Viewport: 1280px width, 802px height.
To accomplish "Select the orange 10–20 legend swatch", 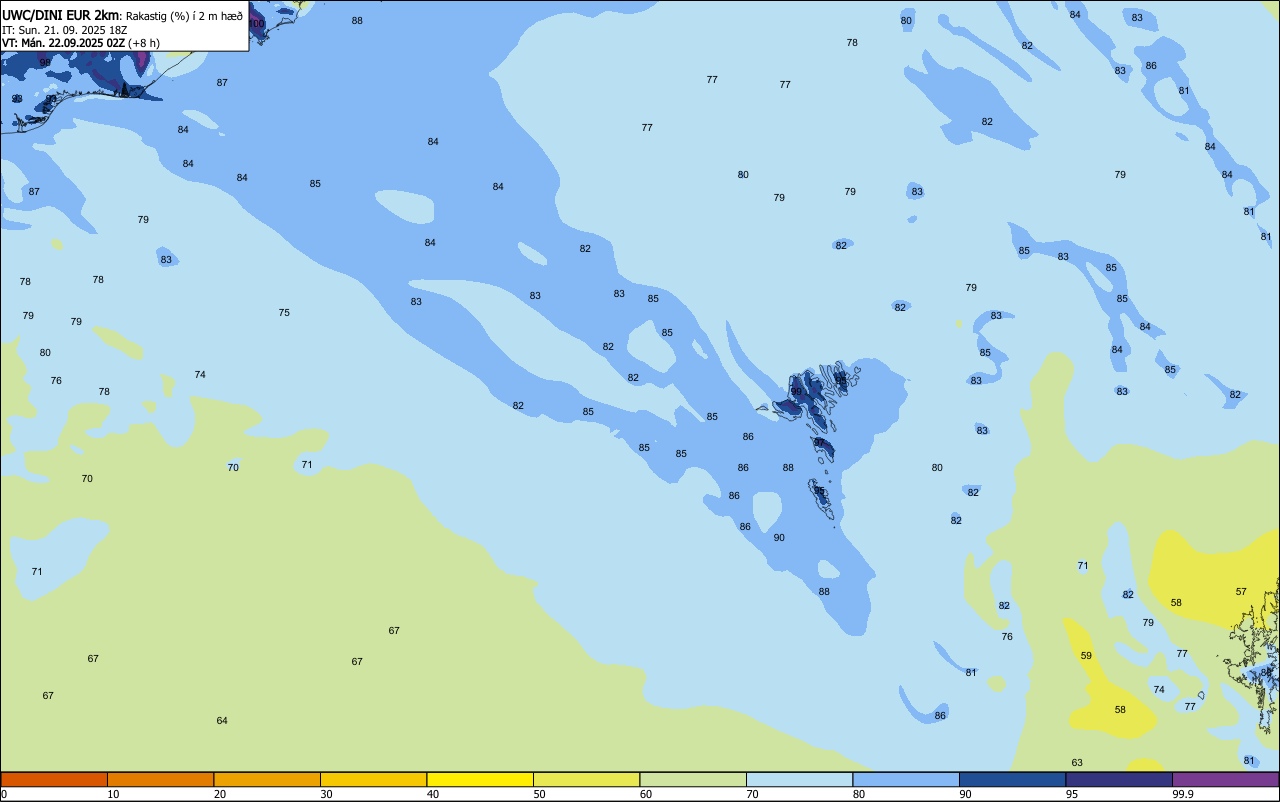I will pyautogui.click(x=160, y=779).
